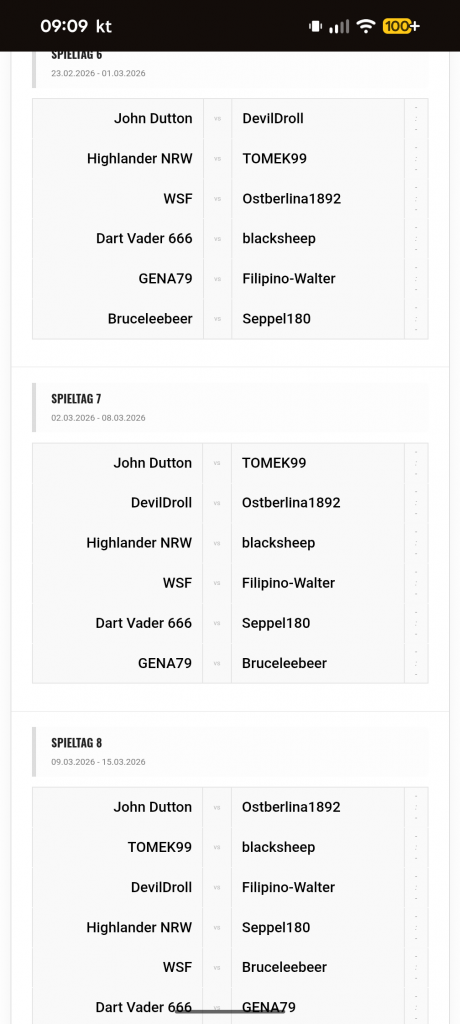
Task: Open blacksheep opponent of Highlander NRW
Action: [x=278, y=543]
